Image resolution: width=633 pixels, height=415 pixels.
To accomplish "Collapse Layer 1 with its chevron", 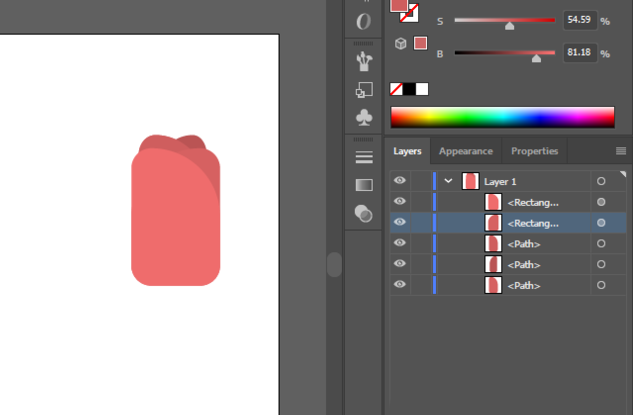I will point(448,181).
